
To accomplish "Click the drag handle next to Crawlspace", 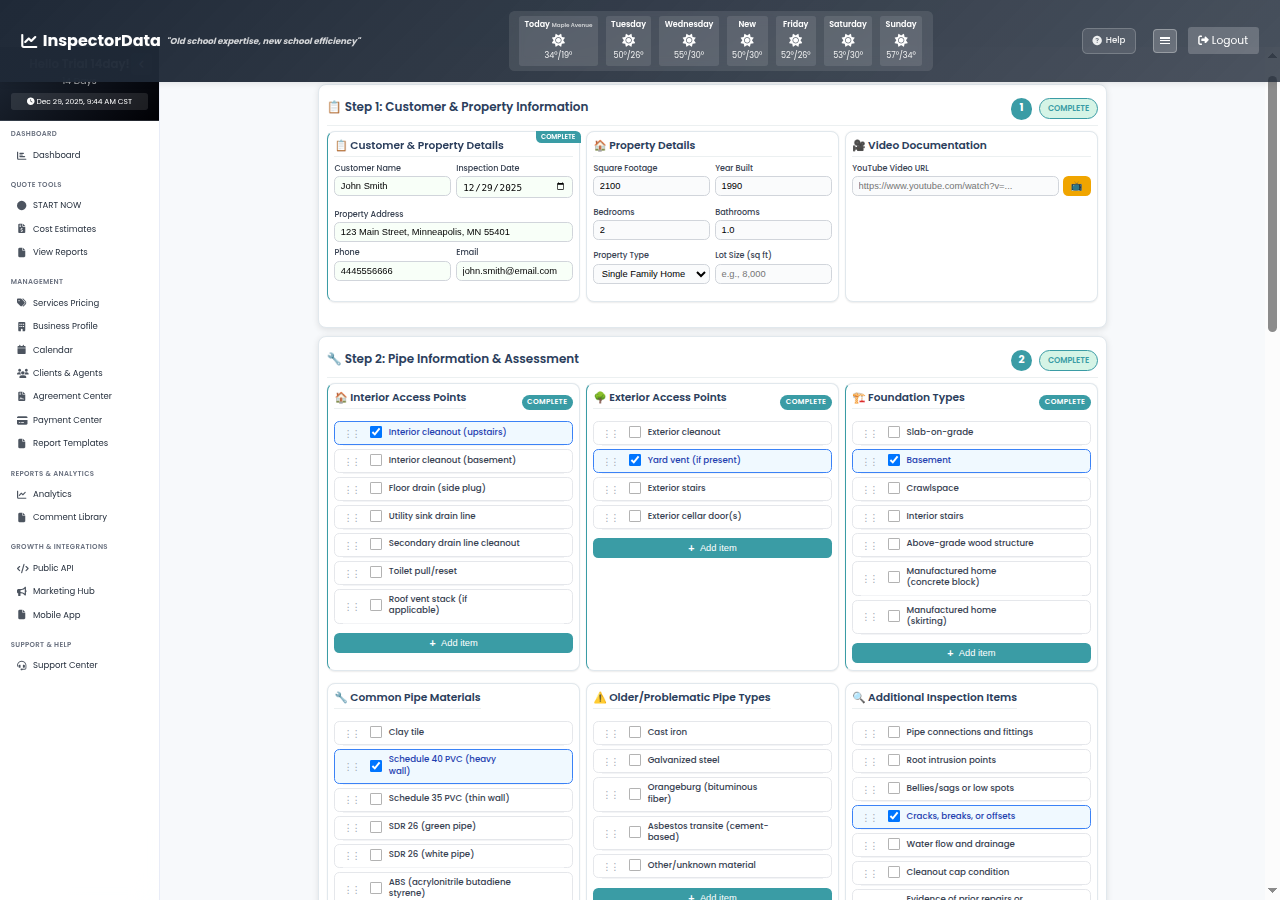I will [869, 489].
